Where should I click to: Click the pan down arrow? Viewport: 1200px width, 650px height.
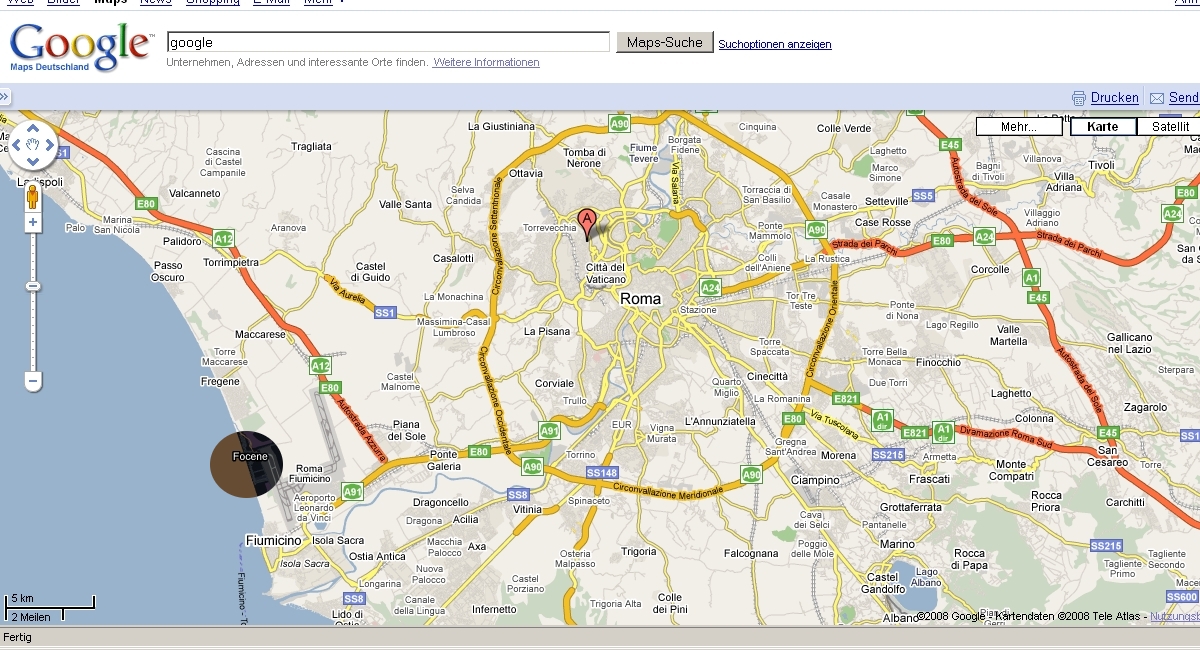(x=33, y=163)
